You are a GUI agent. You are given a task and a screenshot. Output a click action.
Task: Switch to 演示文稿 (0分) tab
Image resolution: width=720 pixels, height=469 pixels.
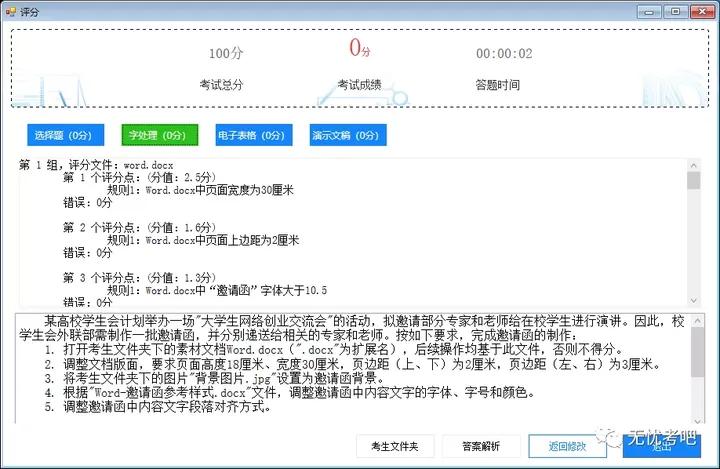click(348, 135)
